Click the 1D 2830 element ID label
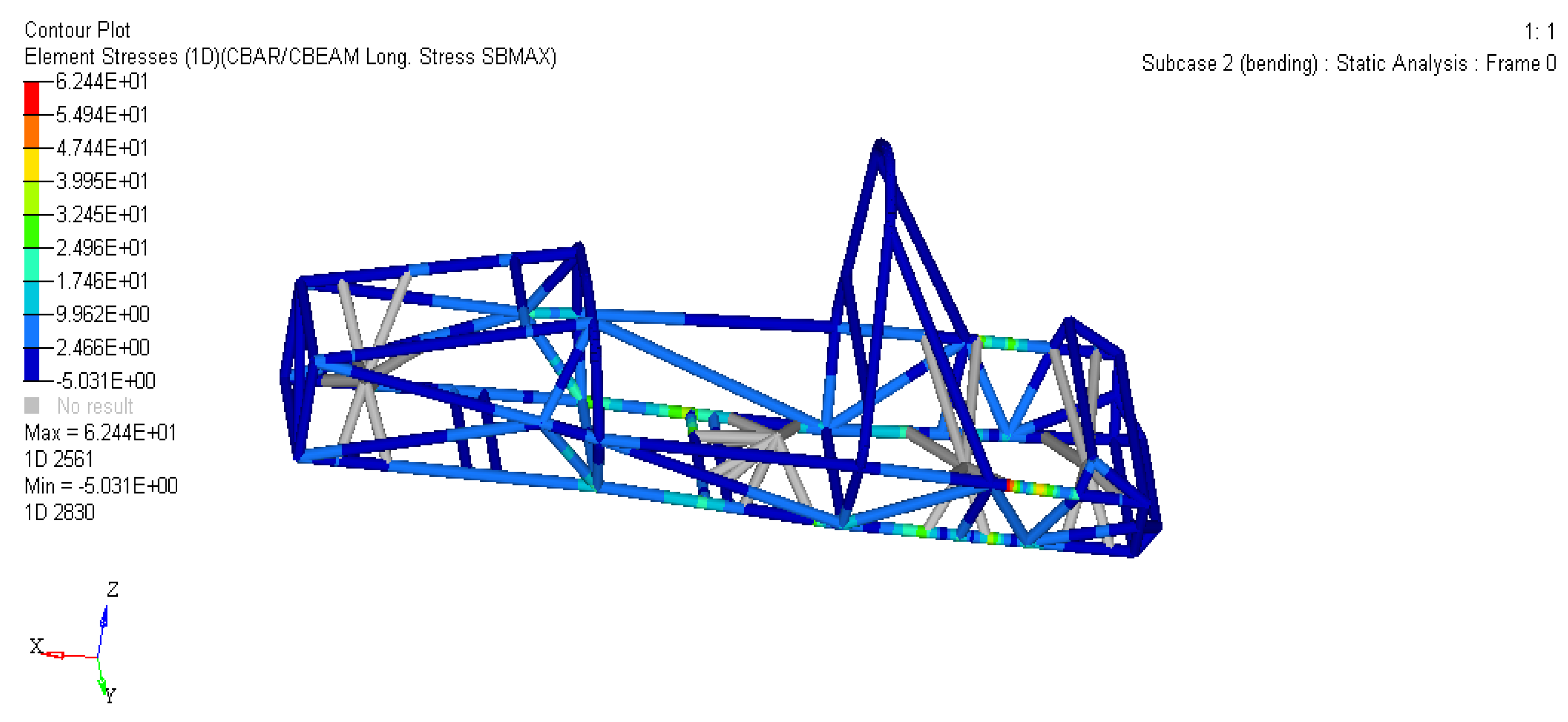Screen dimensions: 1568x722 (59, 512)
